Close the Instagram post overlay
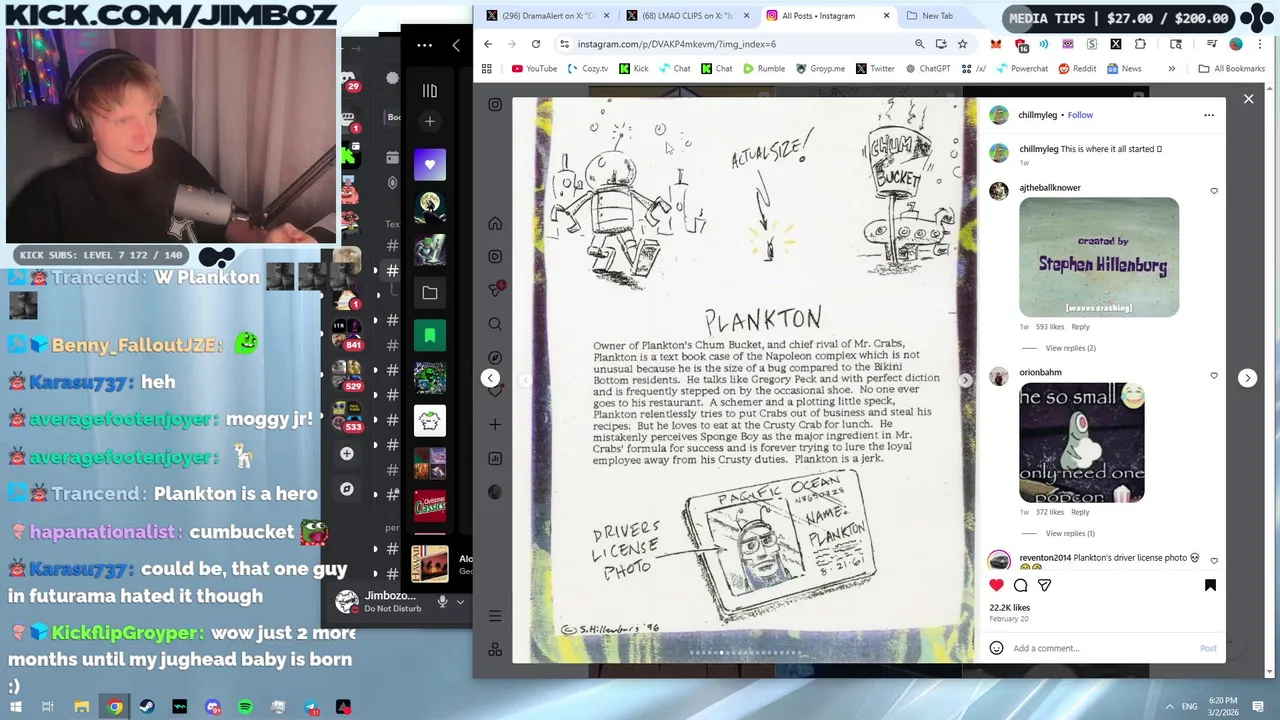This screenshot has height=720, width=1280. click(x=1248, y=99)
